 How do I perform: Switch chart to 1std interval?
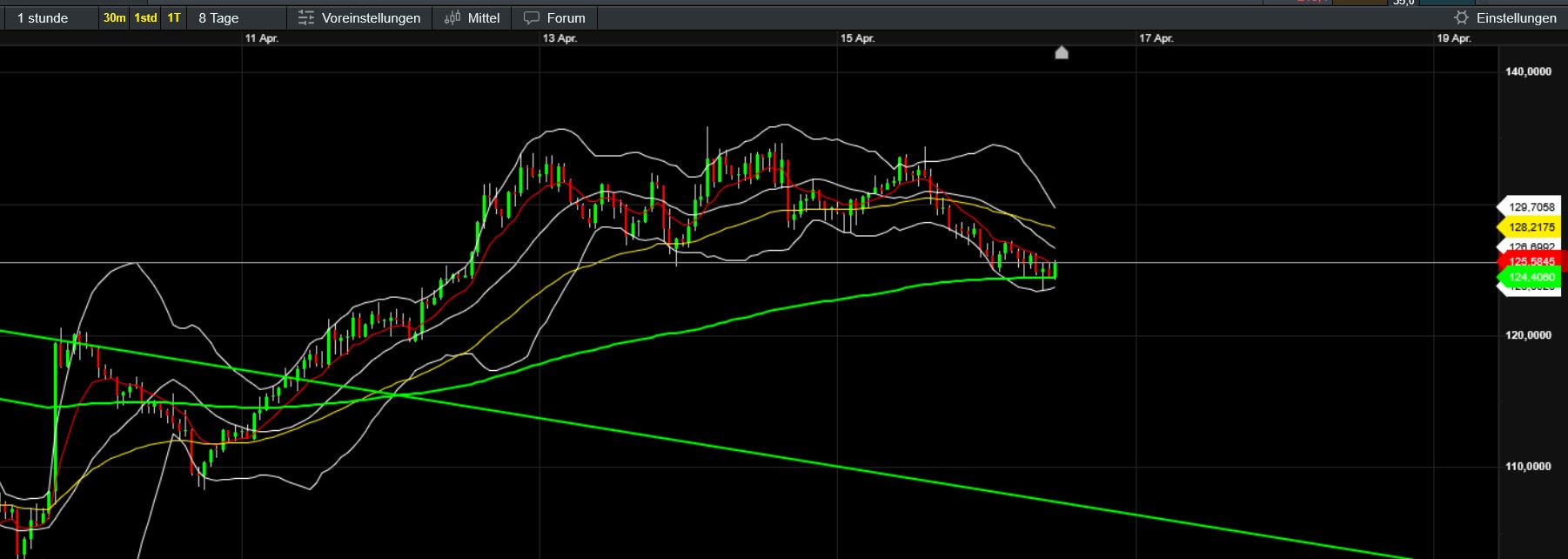[145, 17]
